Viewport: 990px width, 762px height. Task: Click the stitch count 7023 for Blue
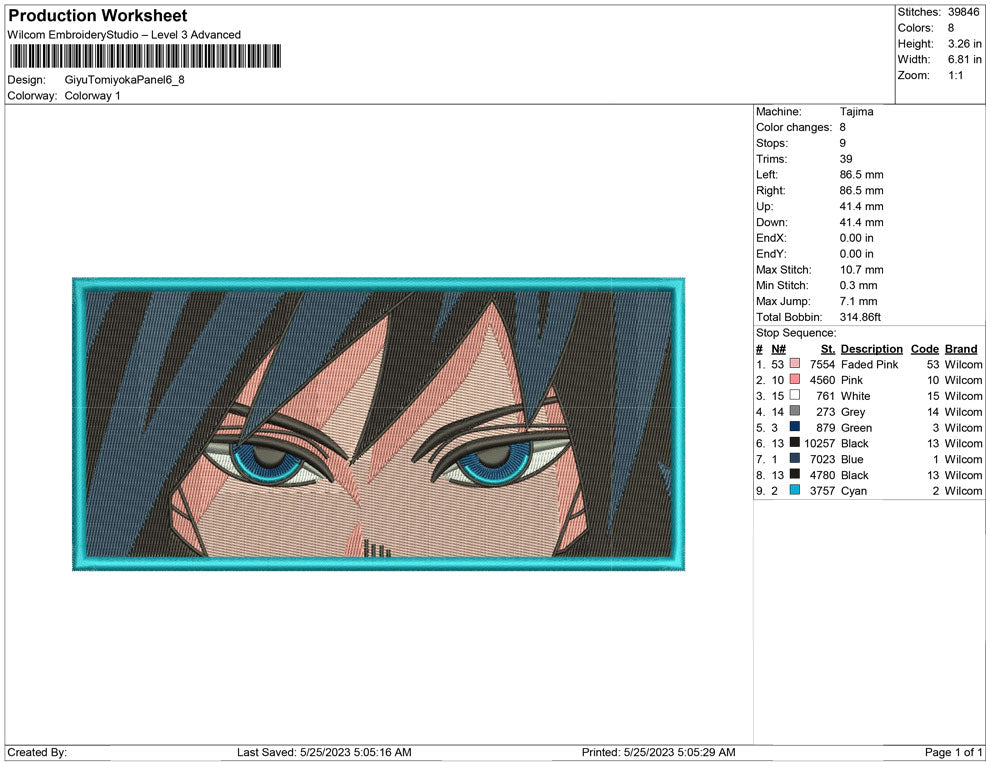(x=822, y=459)
